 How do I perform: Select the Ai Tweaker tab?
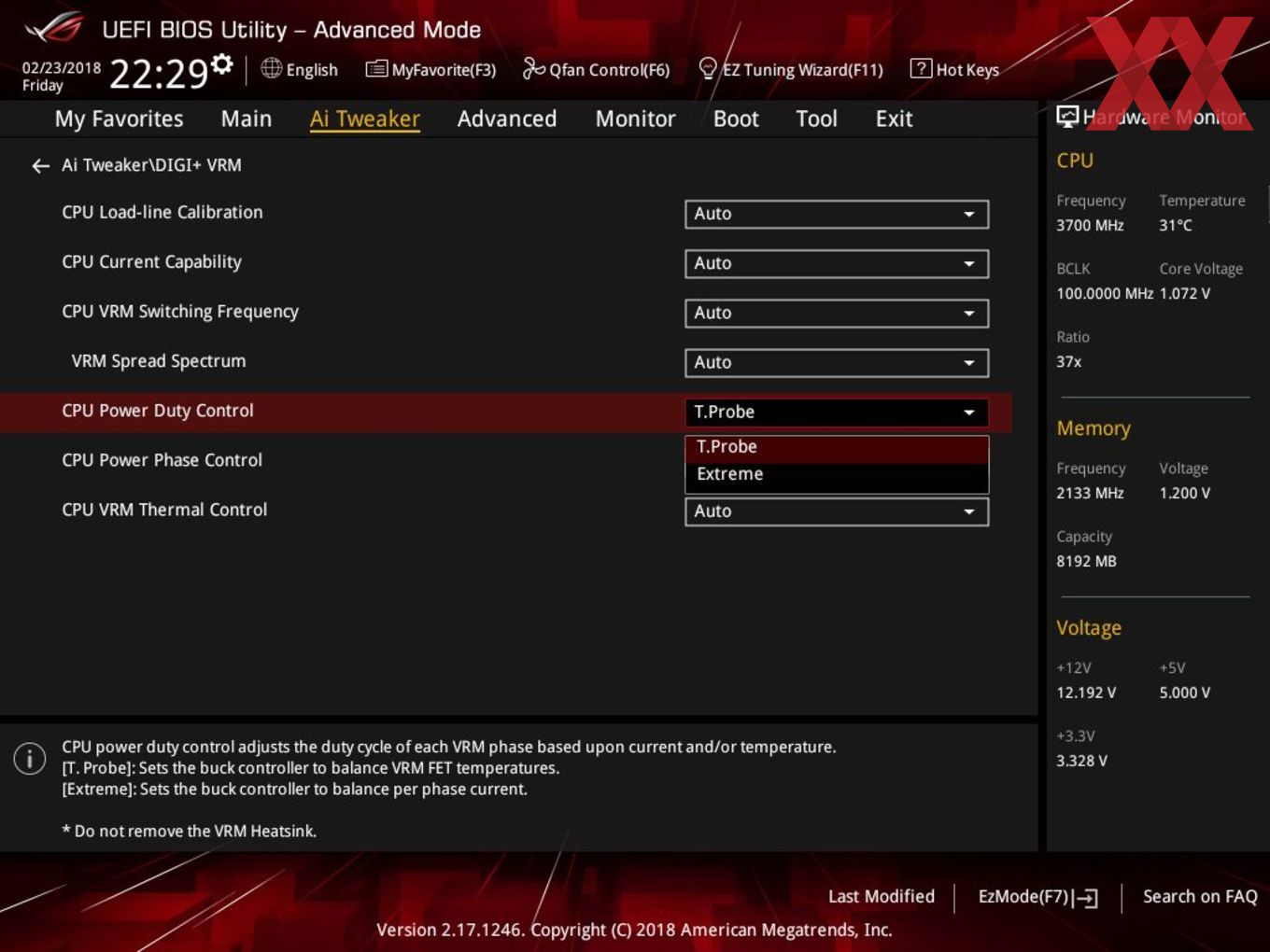point(365,119)
